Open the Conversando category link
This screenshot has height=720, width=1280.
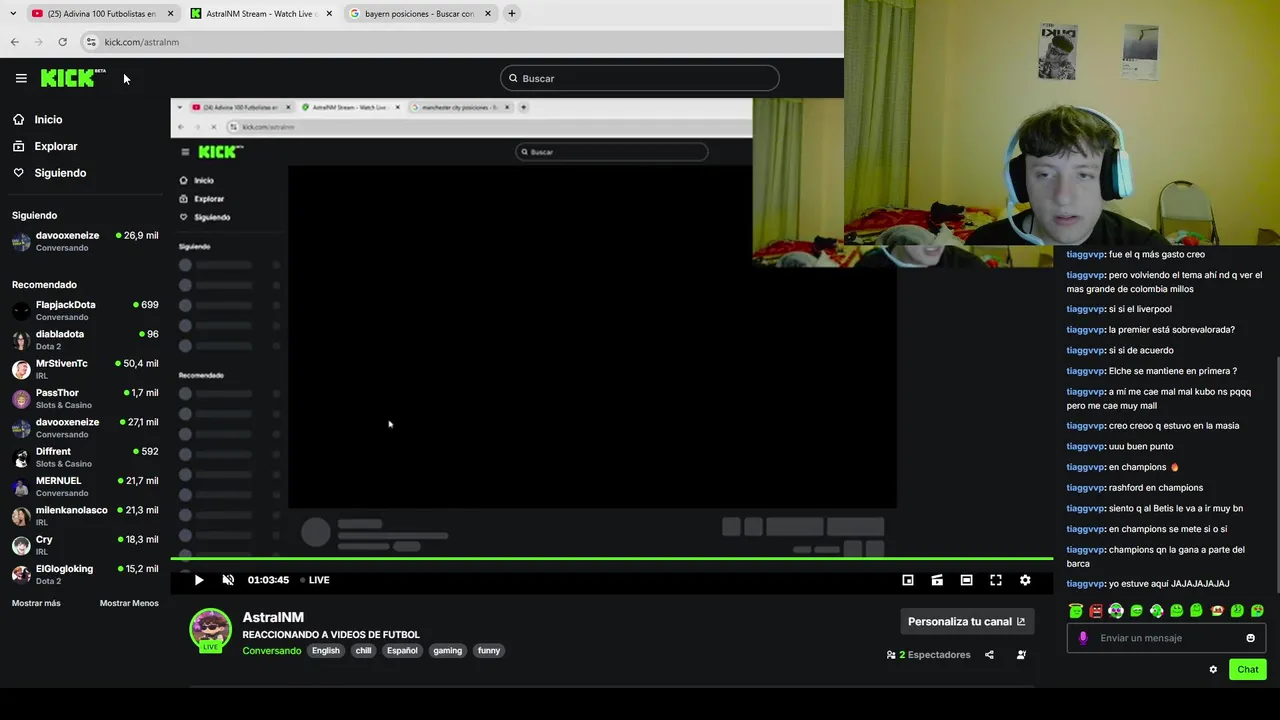[271, 651]
